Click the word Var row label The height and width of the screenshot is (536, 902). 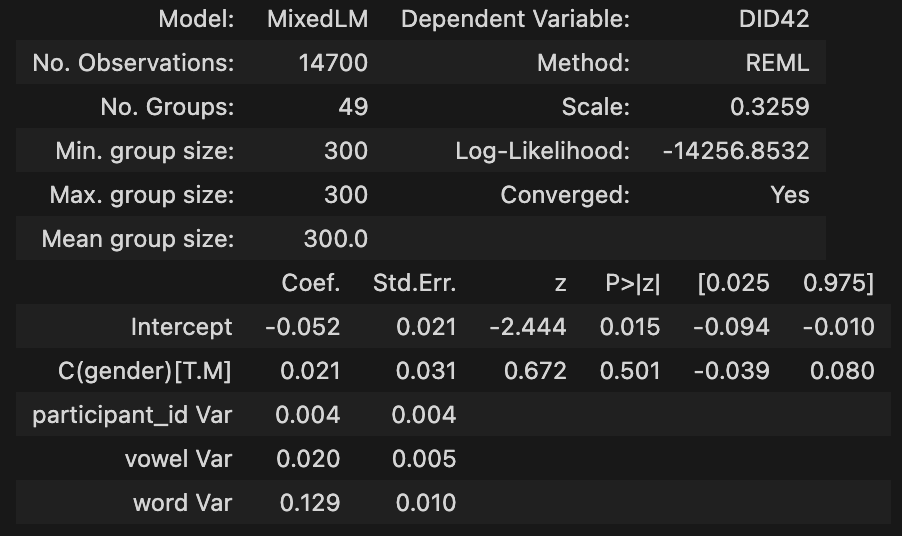182,503
